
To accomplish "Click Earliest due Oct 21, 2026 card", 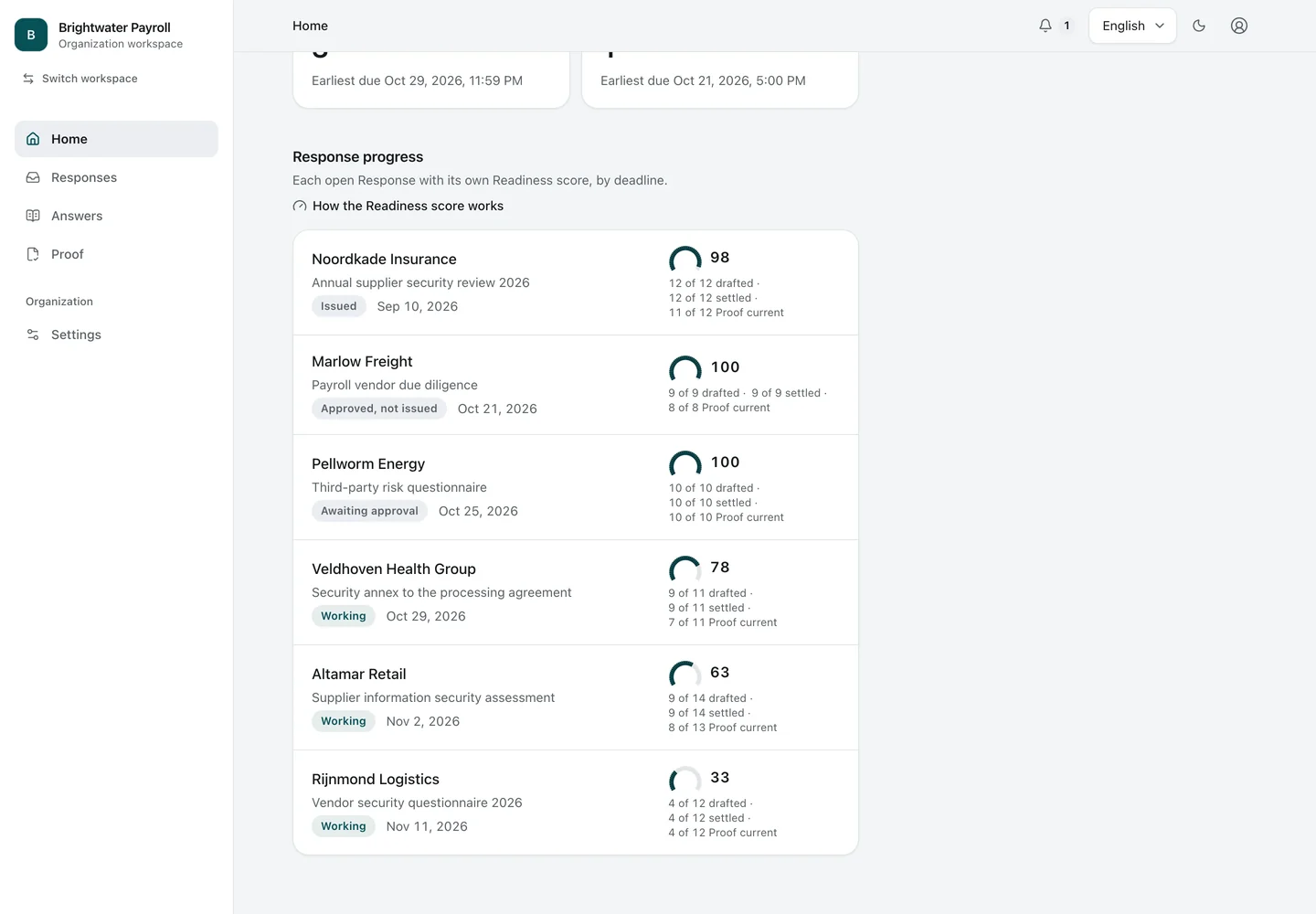I will coord(720,80).
